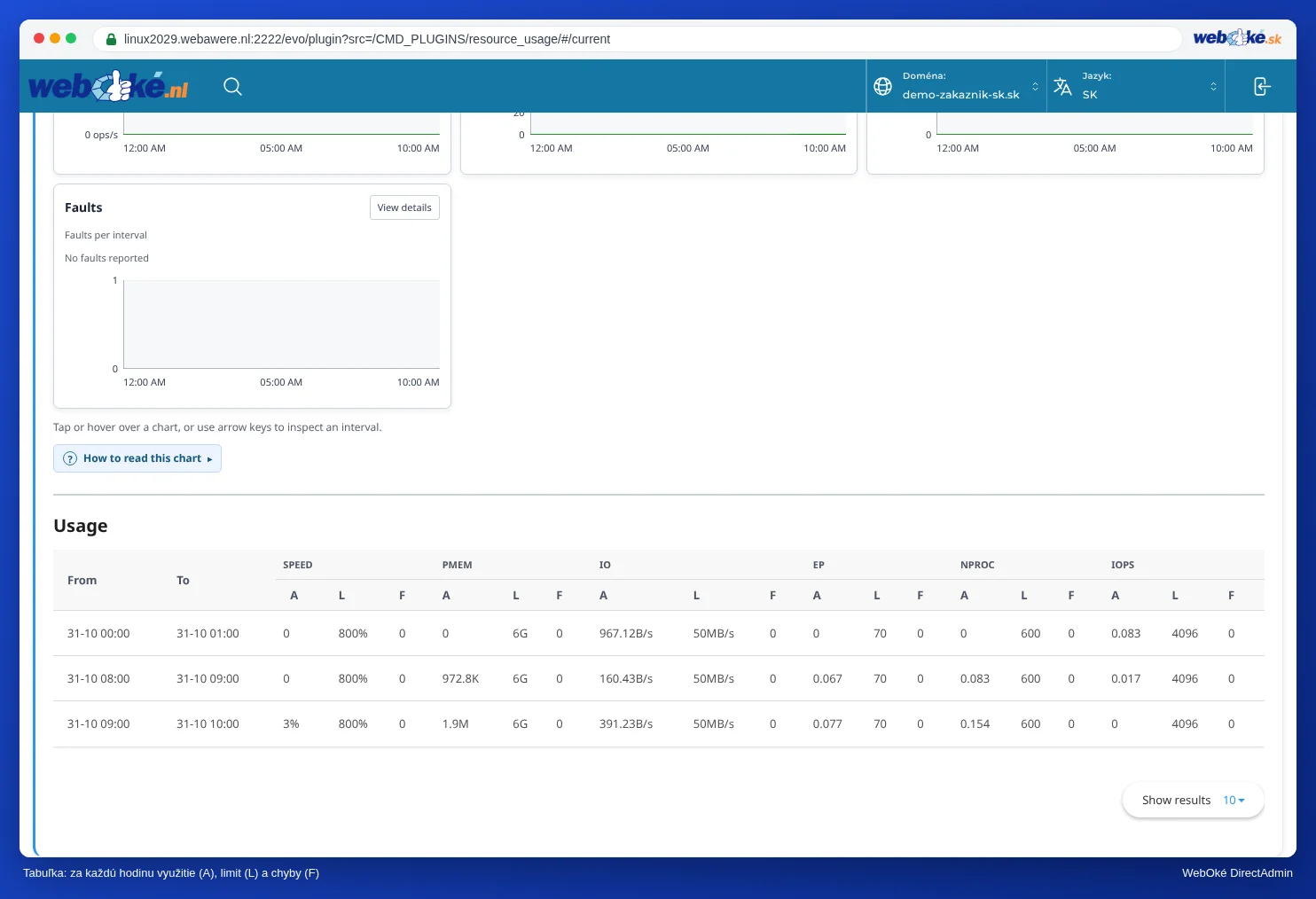Sort by the From column header
This screenshot has height=899, width=1316.
pos(82,580)
